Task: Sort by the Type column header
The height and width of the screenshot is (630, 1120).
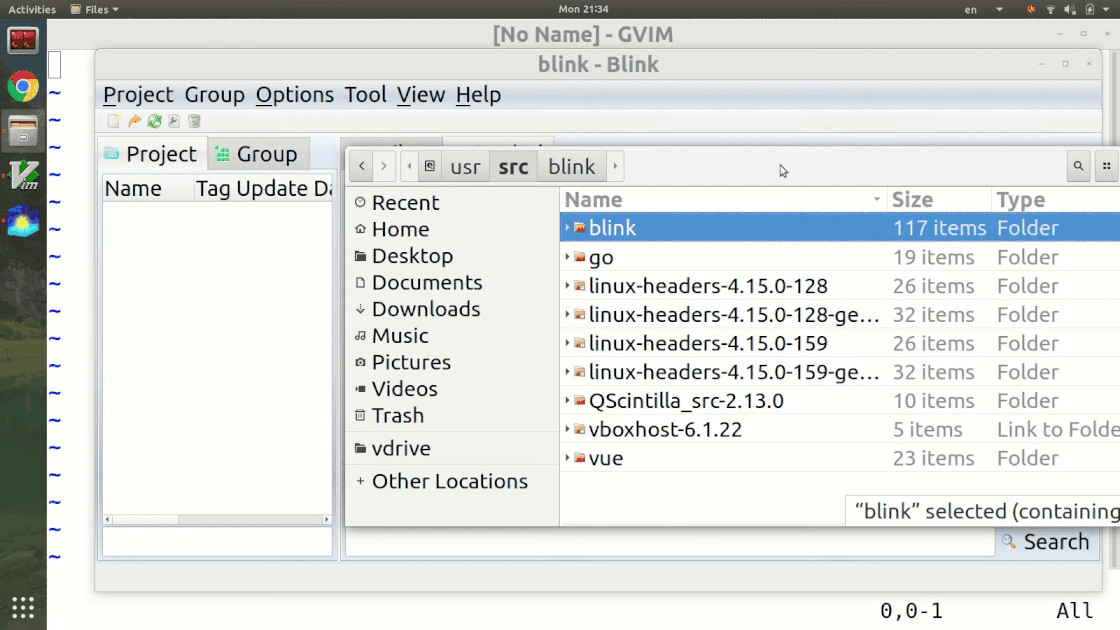Action: point(1056,200)
